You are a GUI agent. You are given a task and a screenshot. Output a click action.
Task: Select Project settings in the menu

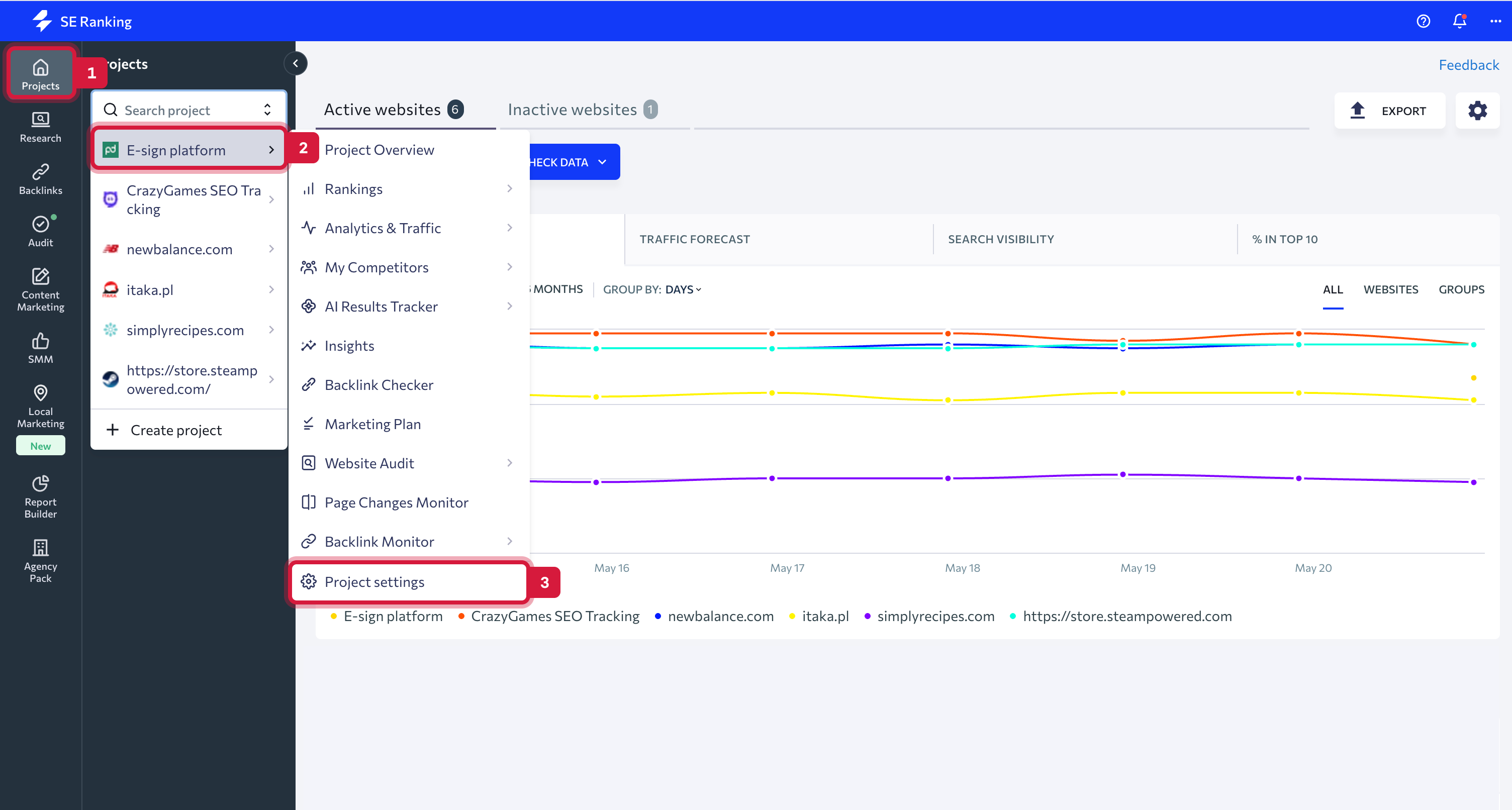374,582
